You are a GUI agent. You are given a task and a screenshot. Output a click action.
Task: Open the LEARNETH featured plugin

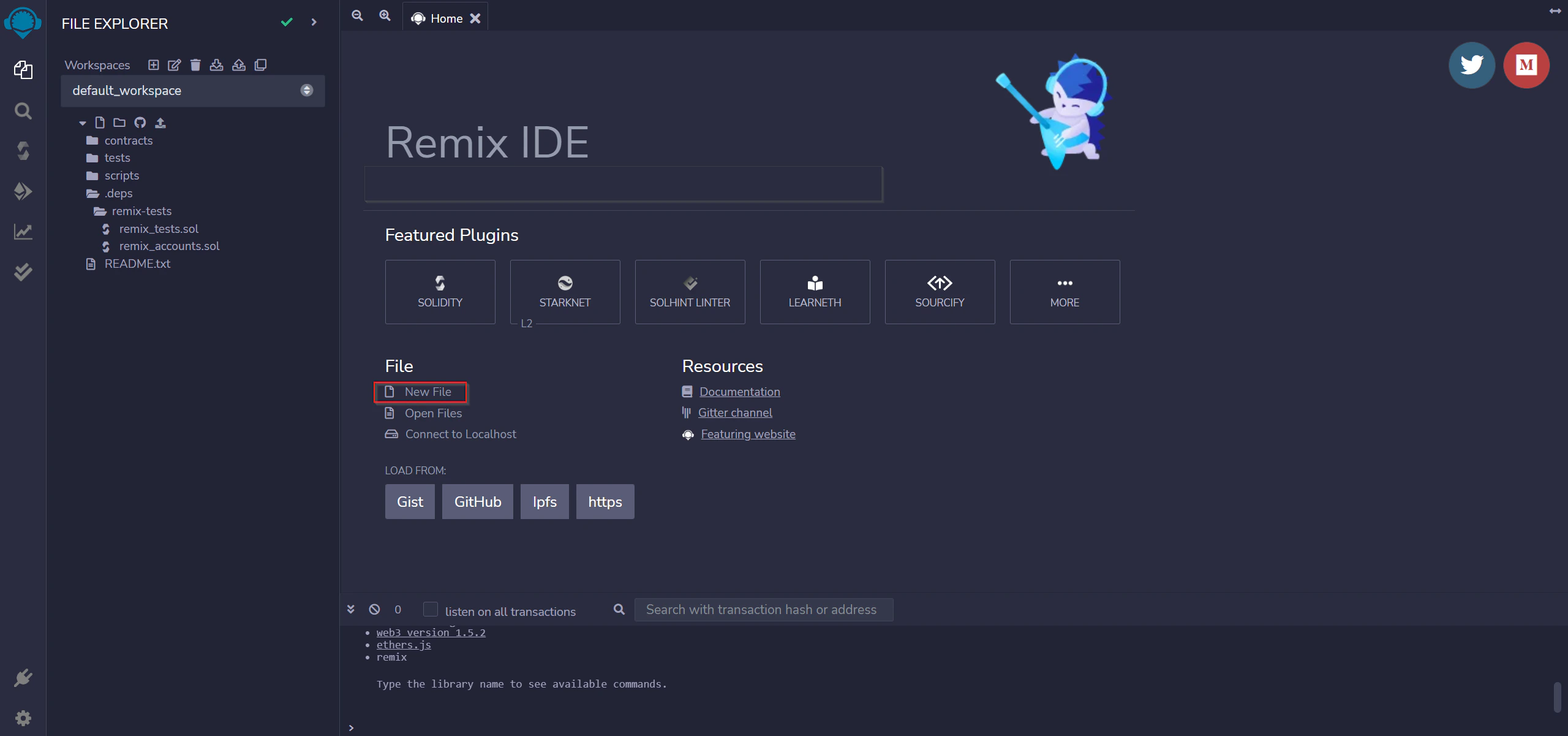tap(815, 292)
